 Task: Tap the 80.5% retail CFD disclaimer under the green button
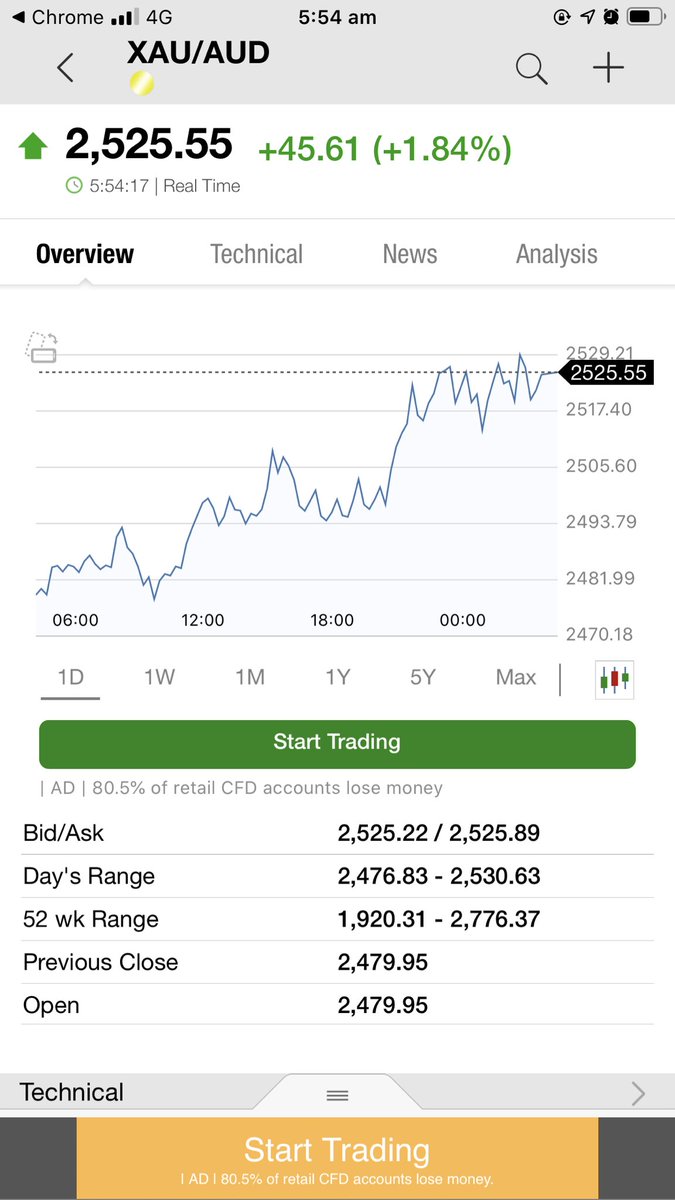(x=241, y=788)
